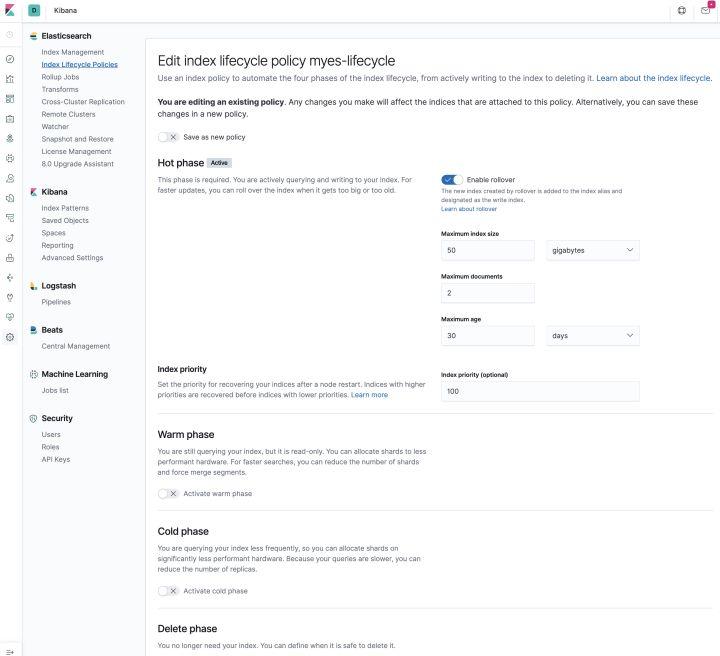Open Snapshot and Restore menu item
This screenshot has height=656, width=720.
77,139
